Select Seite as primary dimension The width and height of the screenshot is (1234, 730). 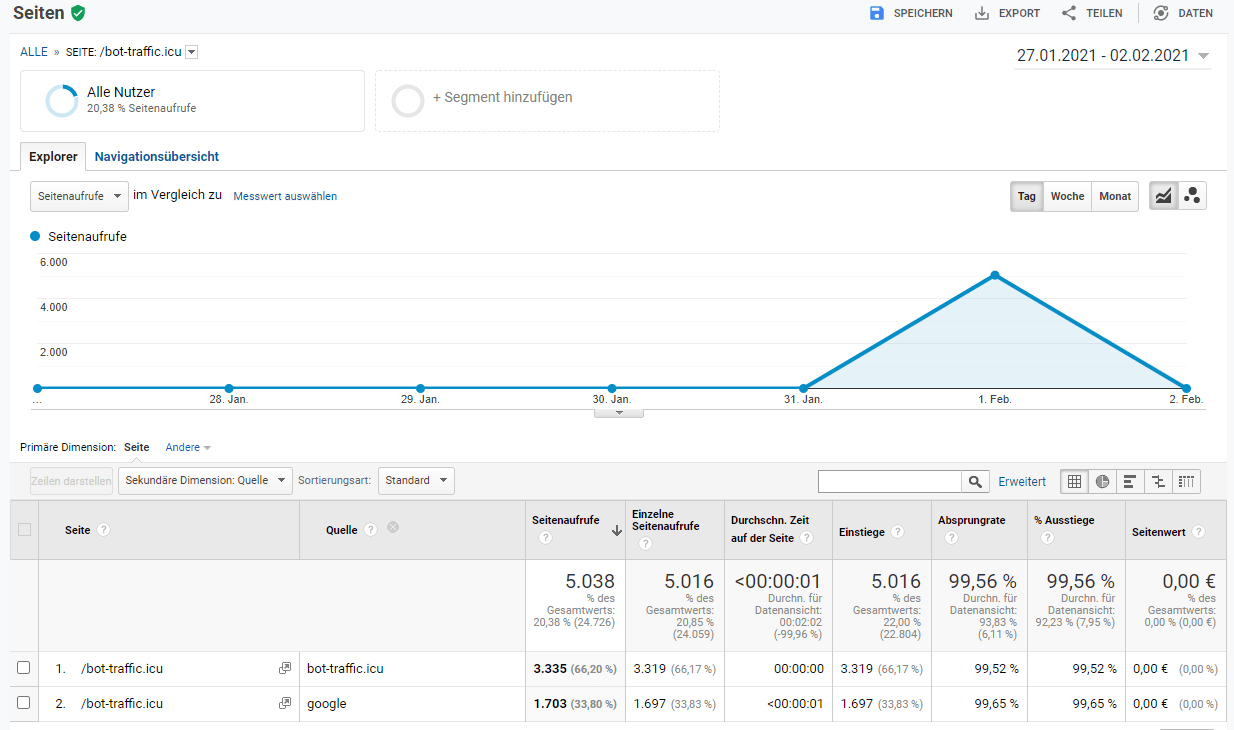point(137,447)
